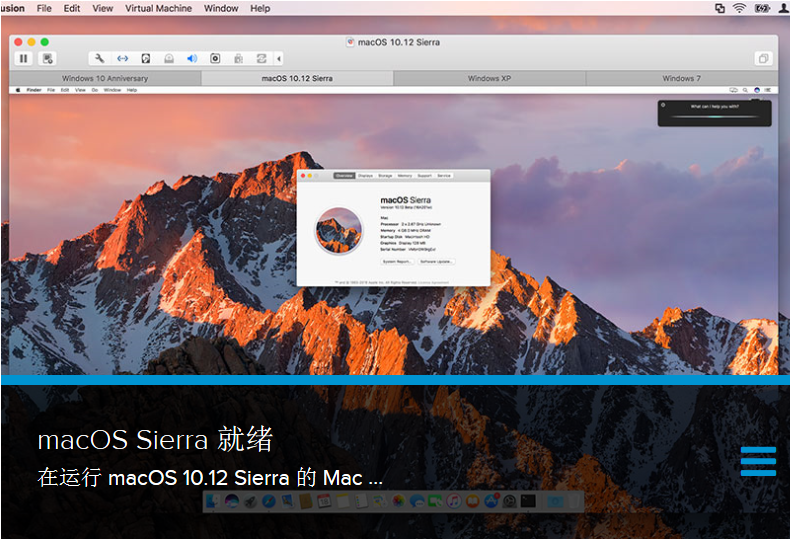Open App Store in the guest dock
The image size is (792, 541).
point(491,501)
